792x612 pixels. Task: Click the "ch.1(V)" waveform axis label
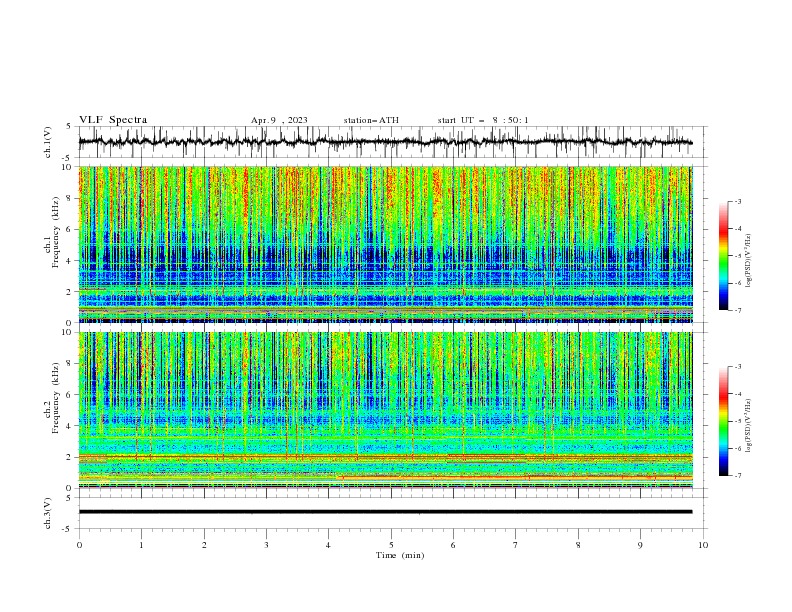pyautogui.click(x=47, y=142)
